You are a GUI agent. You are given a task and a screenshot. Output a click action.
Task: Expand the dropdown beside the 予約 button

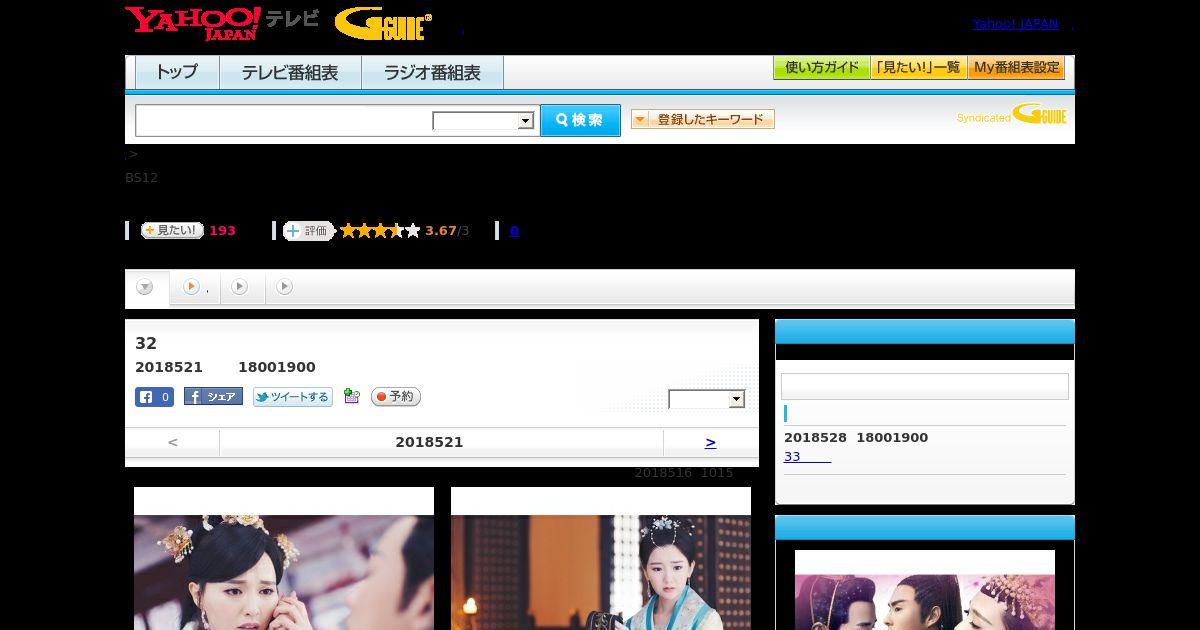click(707, 399)
